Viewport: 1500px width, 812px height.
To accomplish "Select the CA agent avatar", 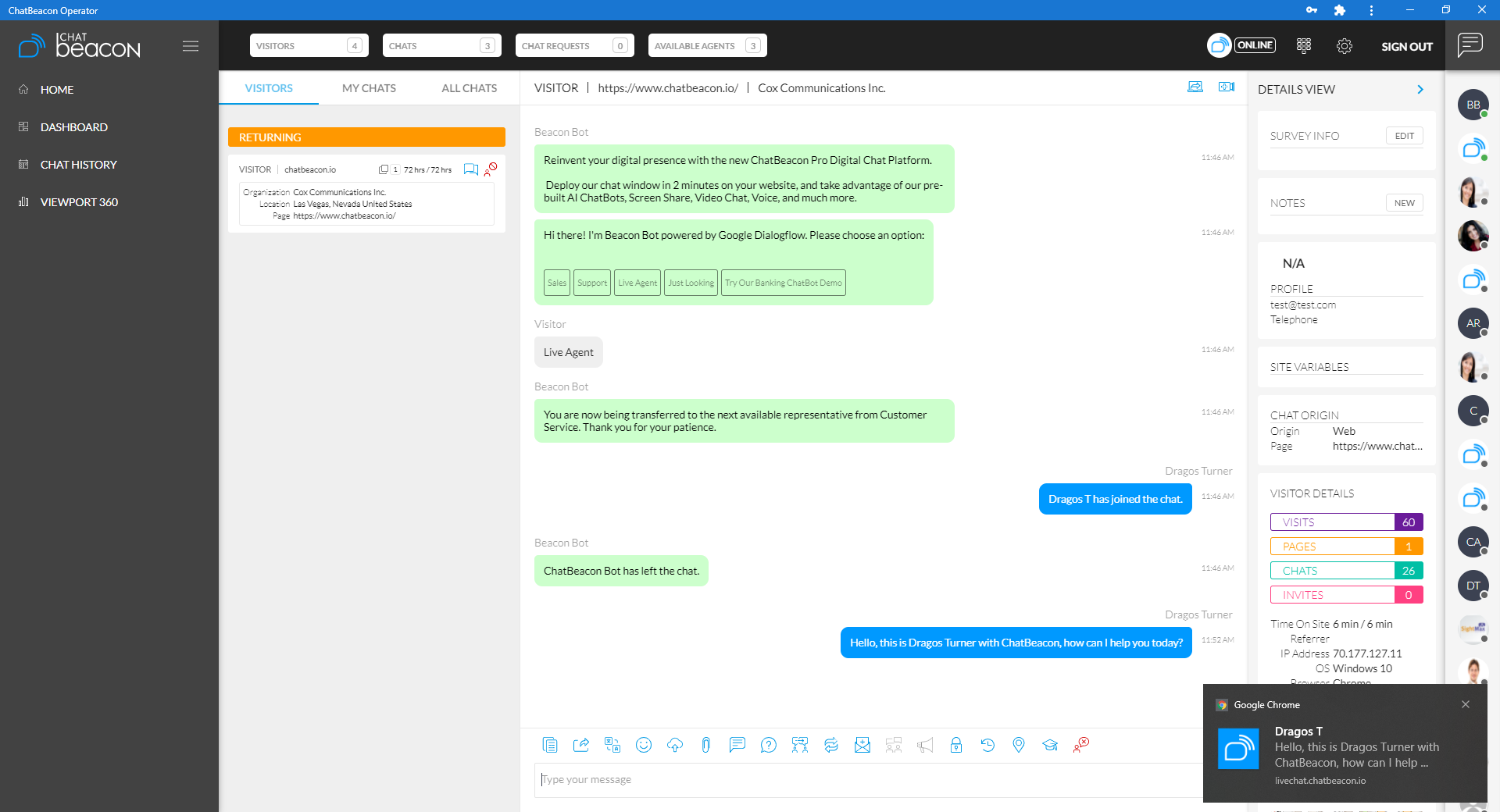I will tap(1473, 542).
